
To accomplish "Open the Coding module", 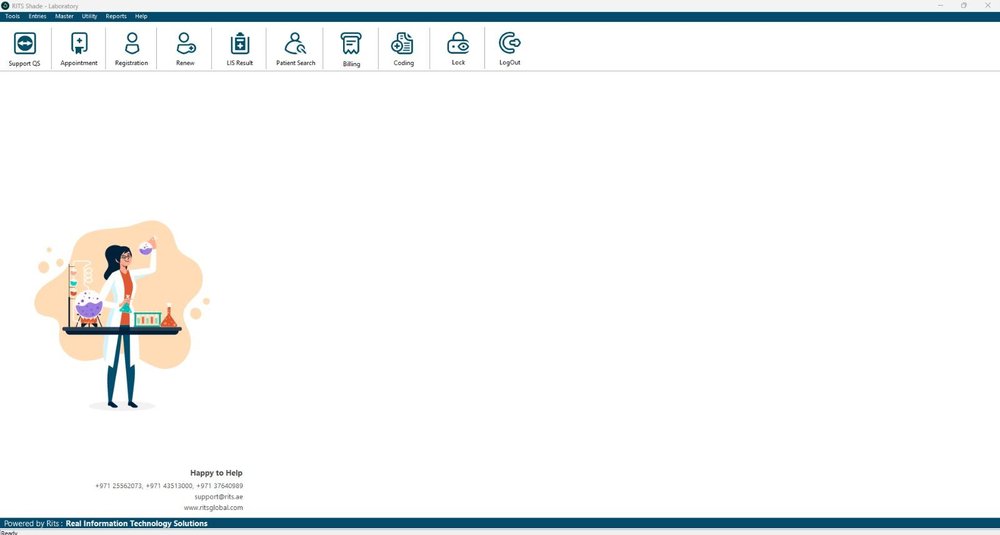I will pyautogui.click(x=403, y=49).
